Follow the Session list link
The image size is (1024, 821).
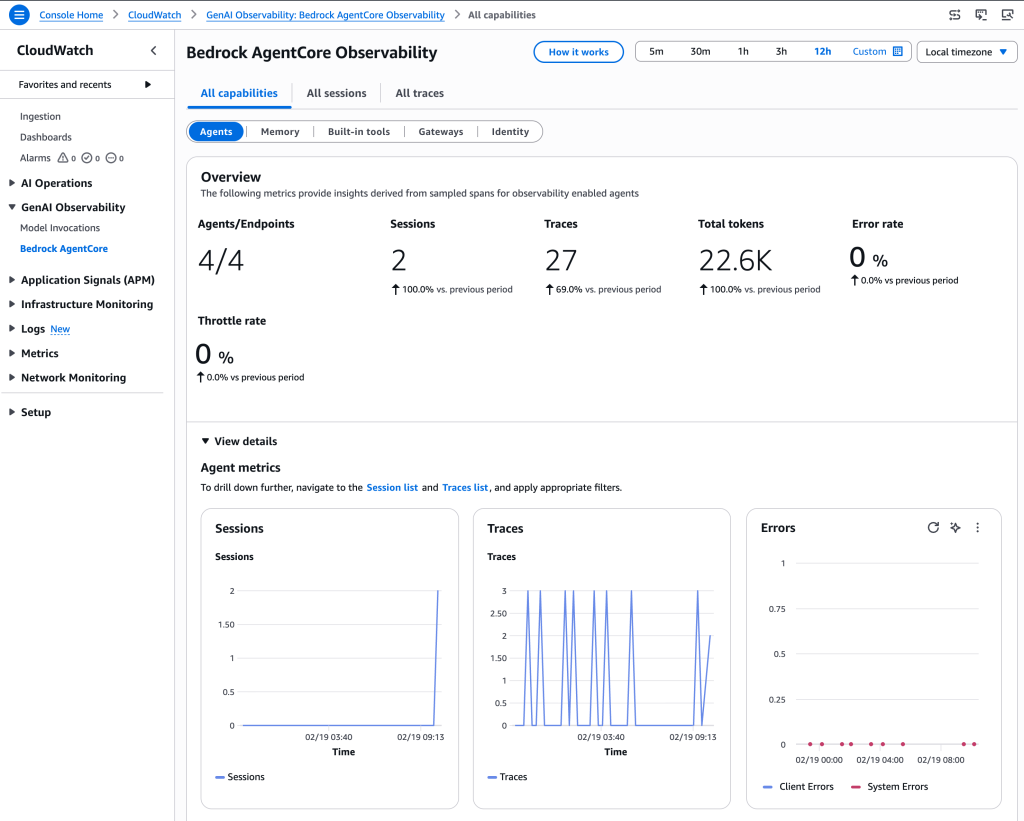(x=392, y=488)
